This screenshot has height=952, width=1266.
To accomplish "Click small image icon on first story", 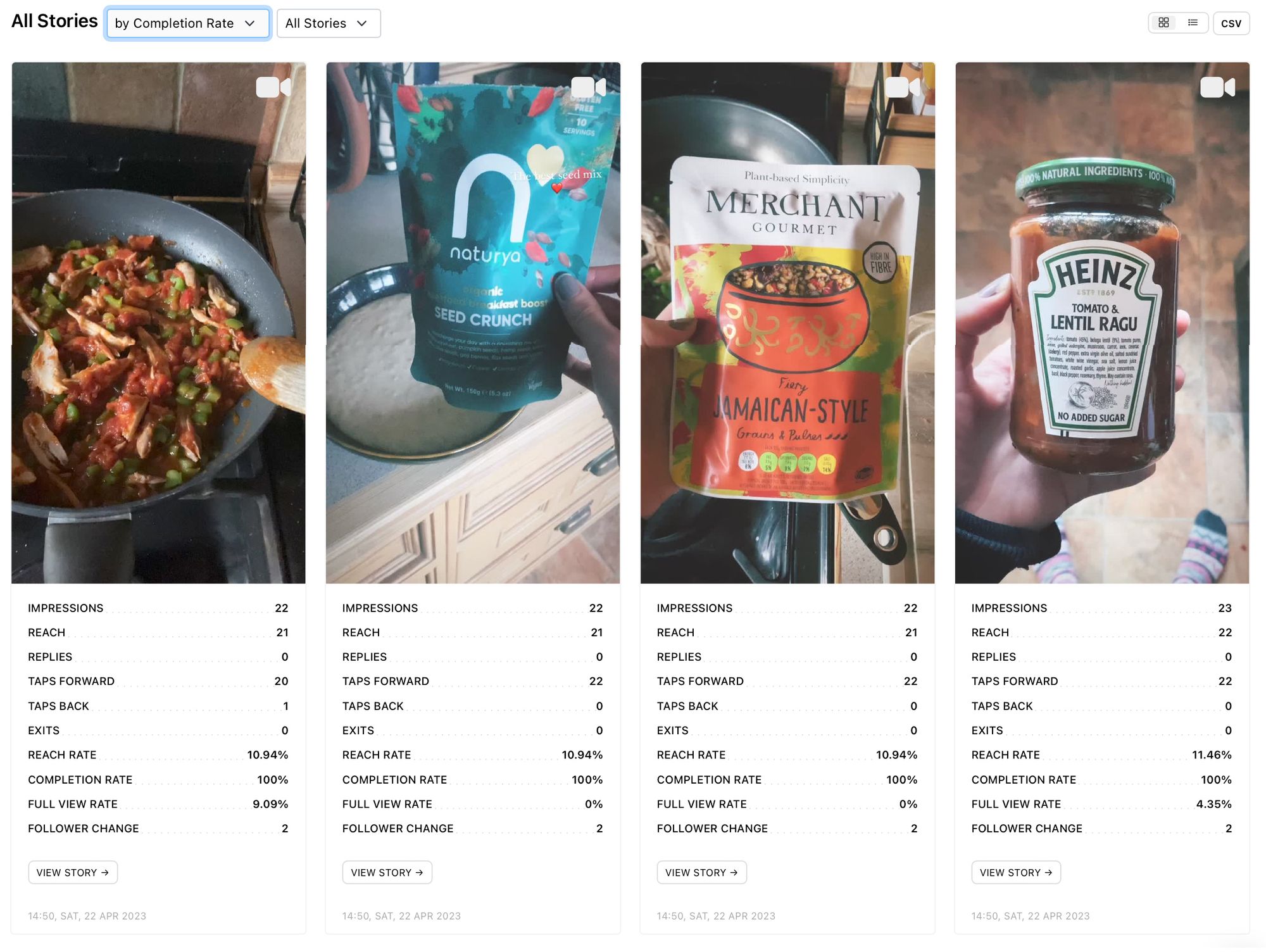I will click(x=274, y=88).
